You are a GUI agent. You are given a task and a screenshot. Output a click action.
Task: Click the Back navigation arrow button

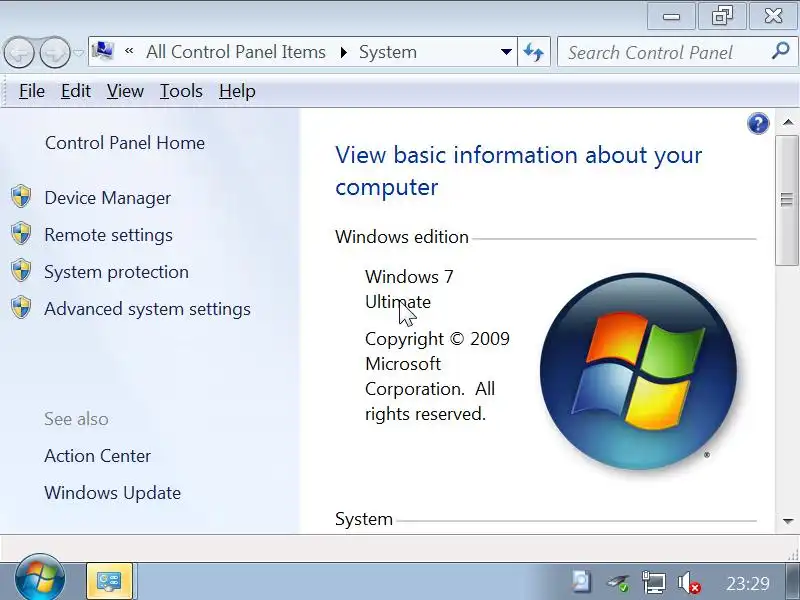click(19, 53)
